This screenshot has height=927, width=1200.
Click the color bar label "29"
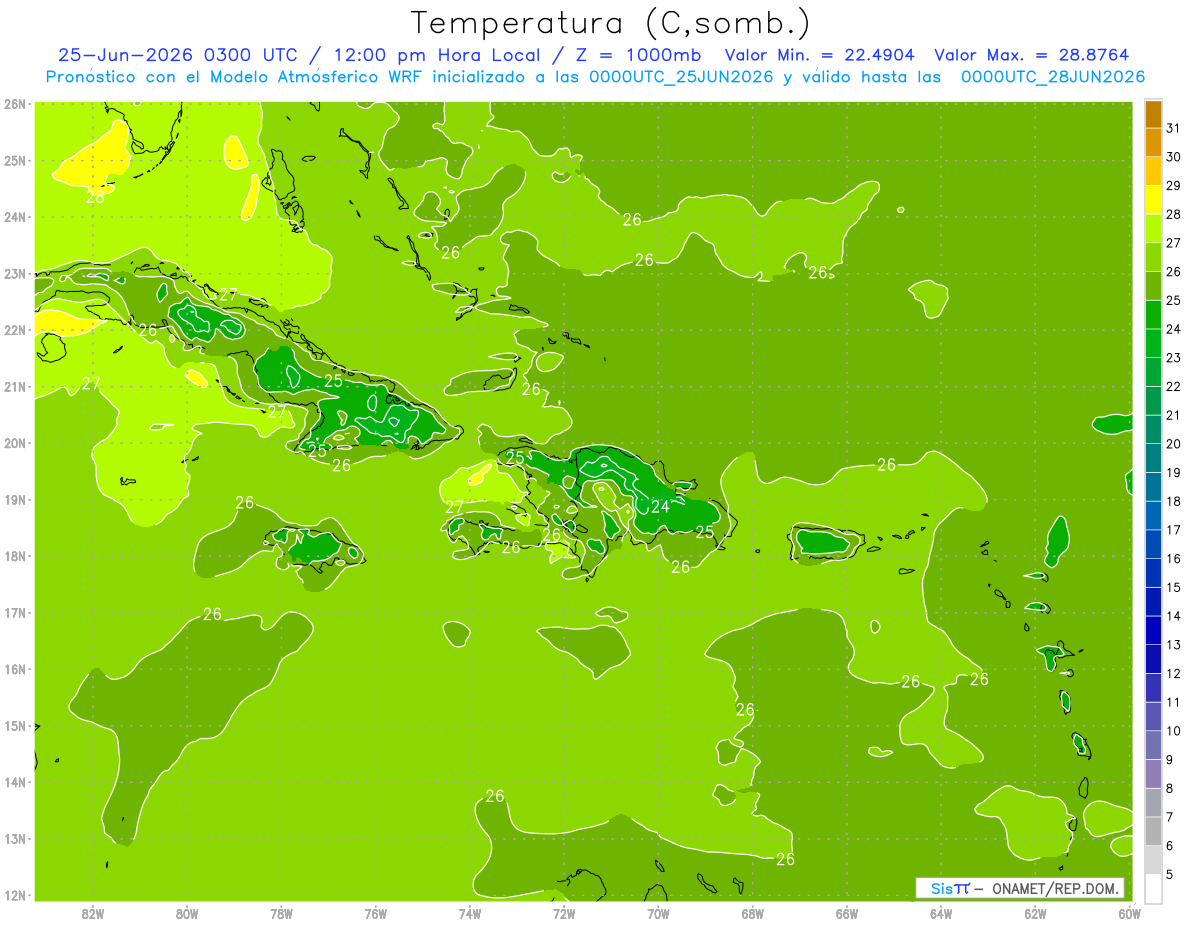[1173, 186]
